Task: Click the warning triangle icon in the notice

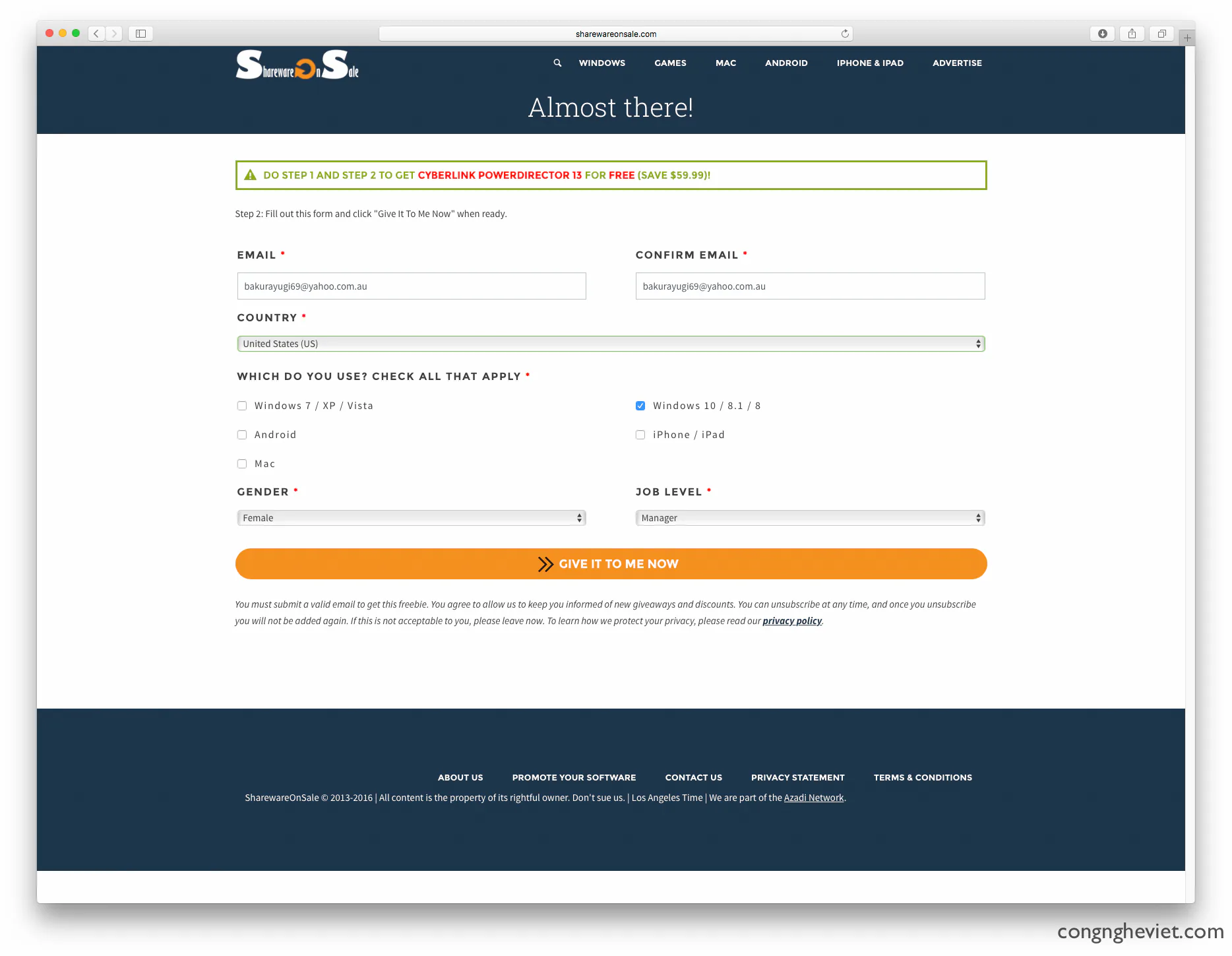Action: coord(250,175)
